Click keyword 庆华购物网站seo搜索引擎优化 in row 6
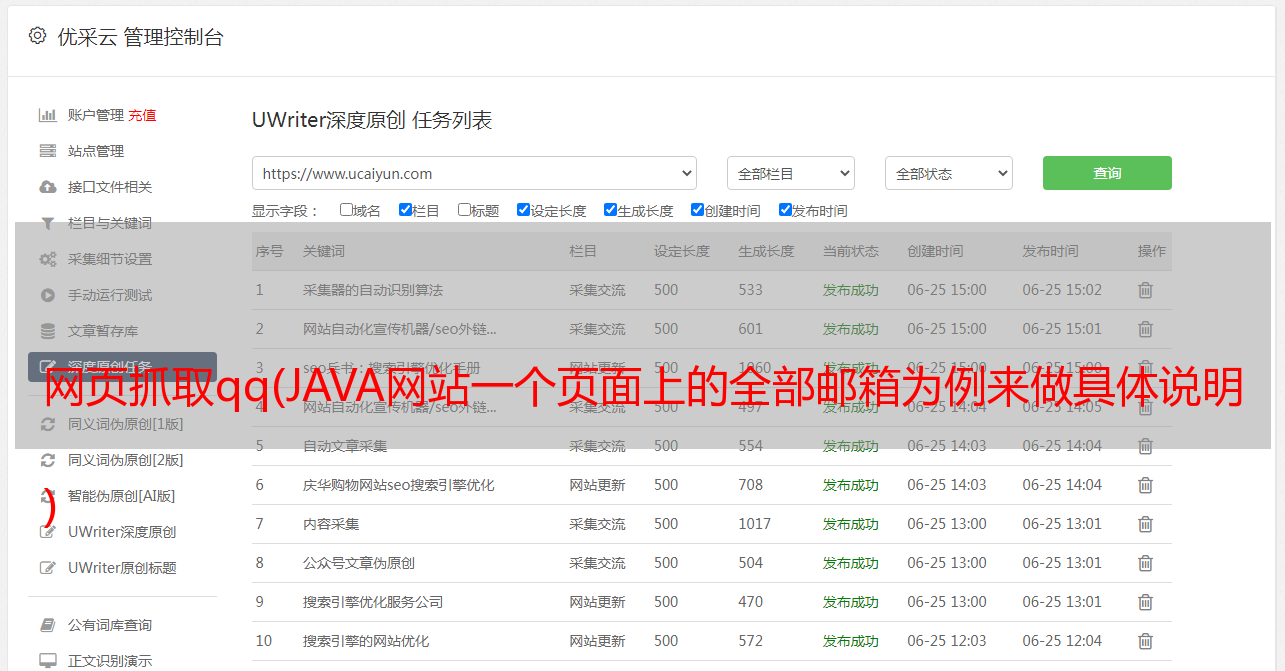Image resolution: width=1285 pixels, height=671 pixels. coord(398,485)
